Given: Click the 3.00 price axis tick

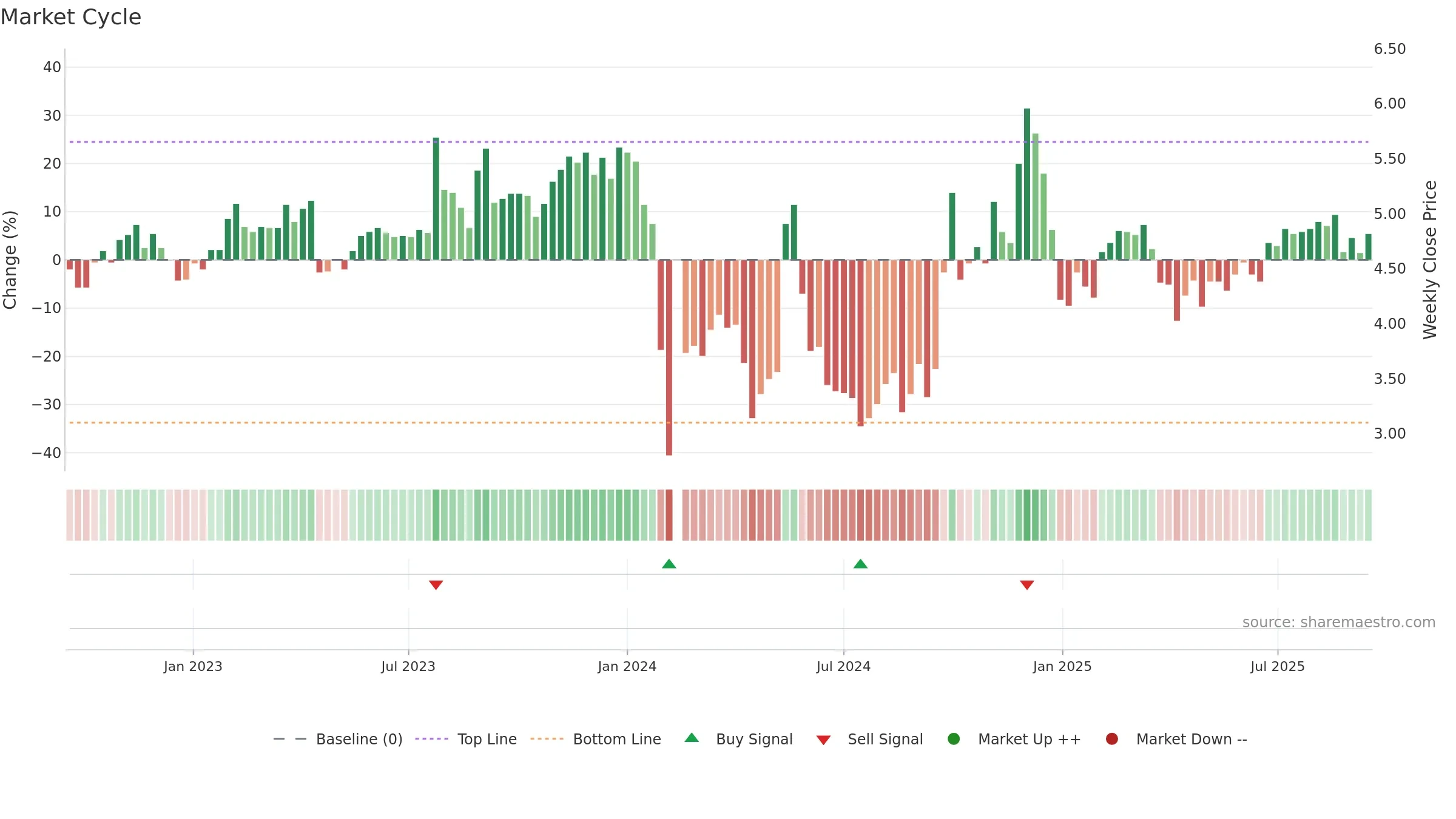Looking at the screenshot, I should 1390,434.
